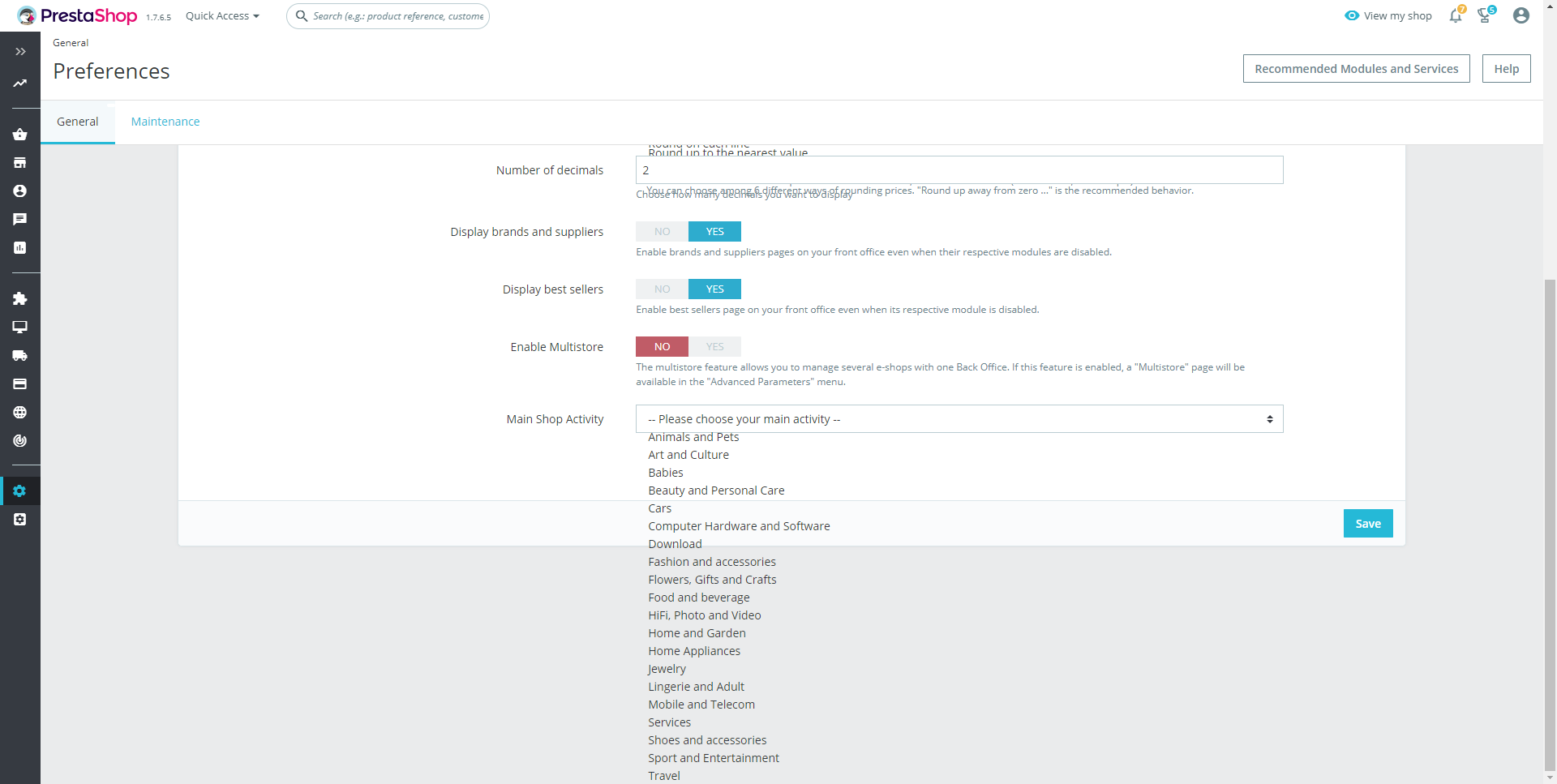Screen dimensions: 1557x784
Task: Choose Cars in activity list
Action: [x=659, y=508]
